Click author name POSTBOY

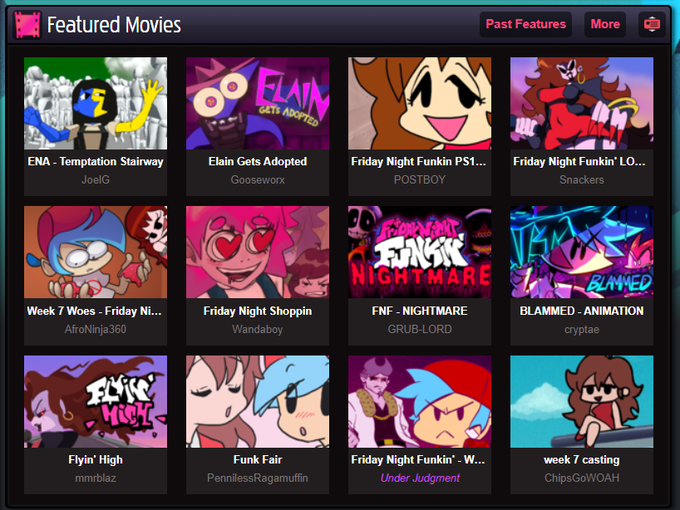(x=419, y=180)
